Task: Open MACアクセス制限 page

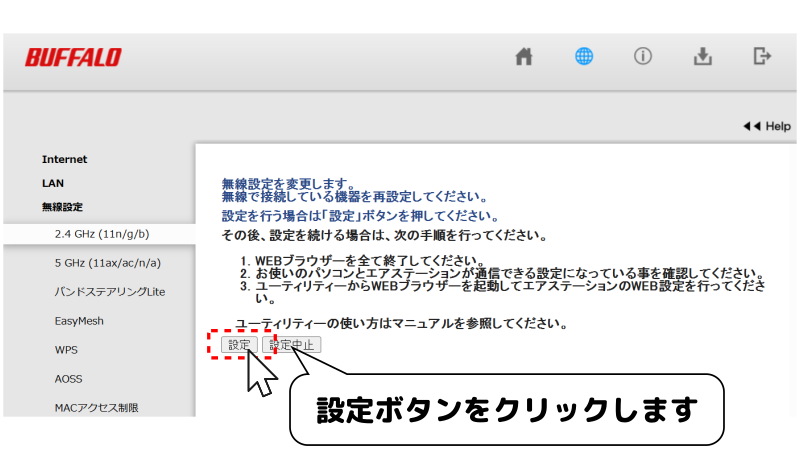Action: pyautogui.click(x=96, y=408)
